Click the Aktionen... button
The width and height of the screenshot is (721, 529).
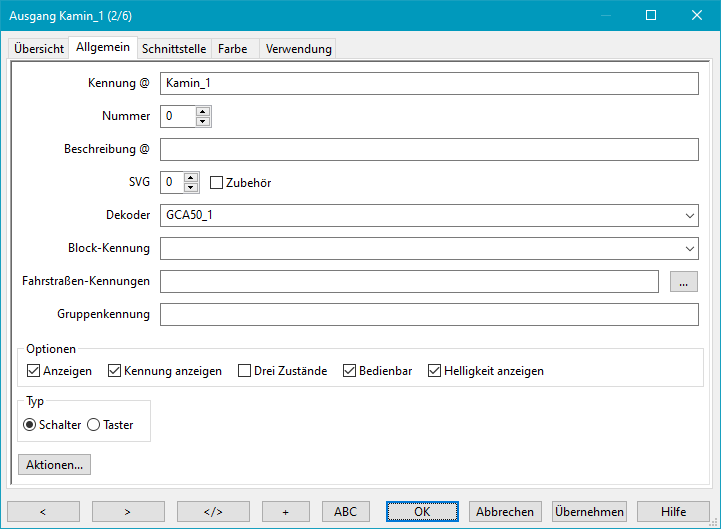point(55,465)
